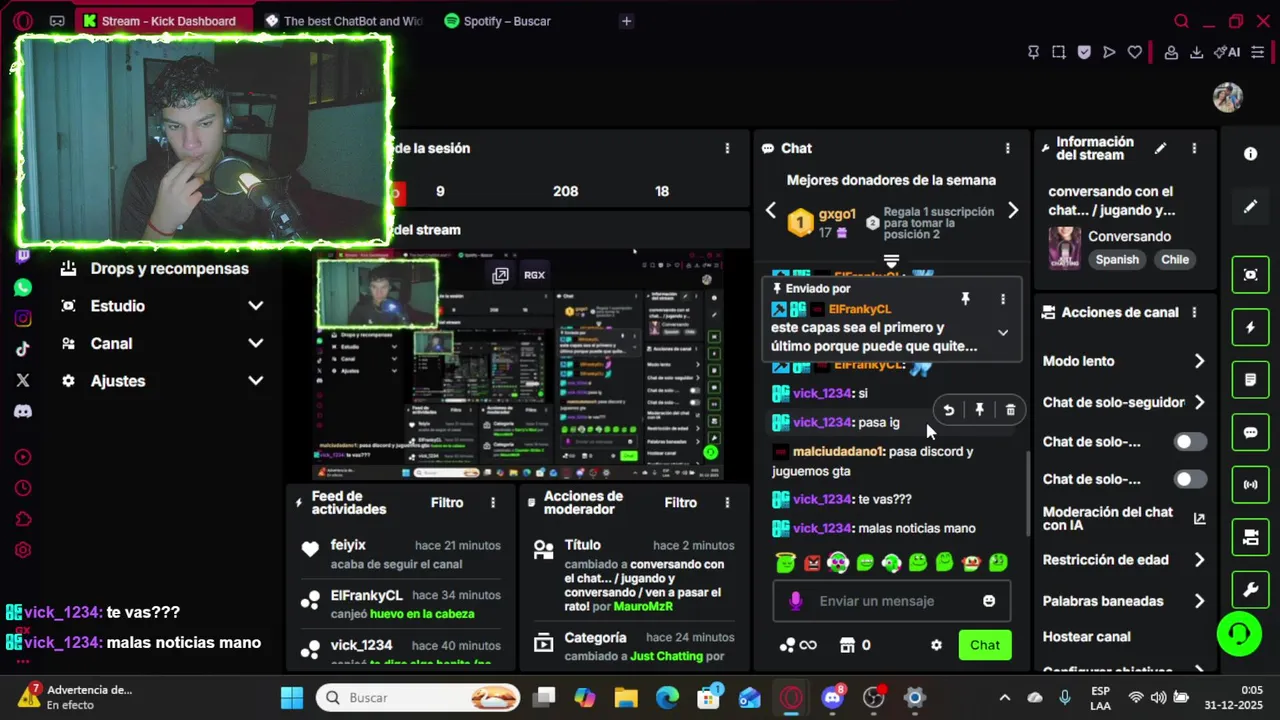The image size is (1280, 720).
Task: Open X (Twitter) from the Opera sidebar
Action: pyautogui.click(x=23, y=380)
